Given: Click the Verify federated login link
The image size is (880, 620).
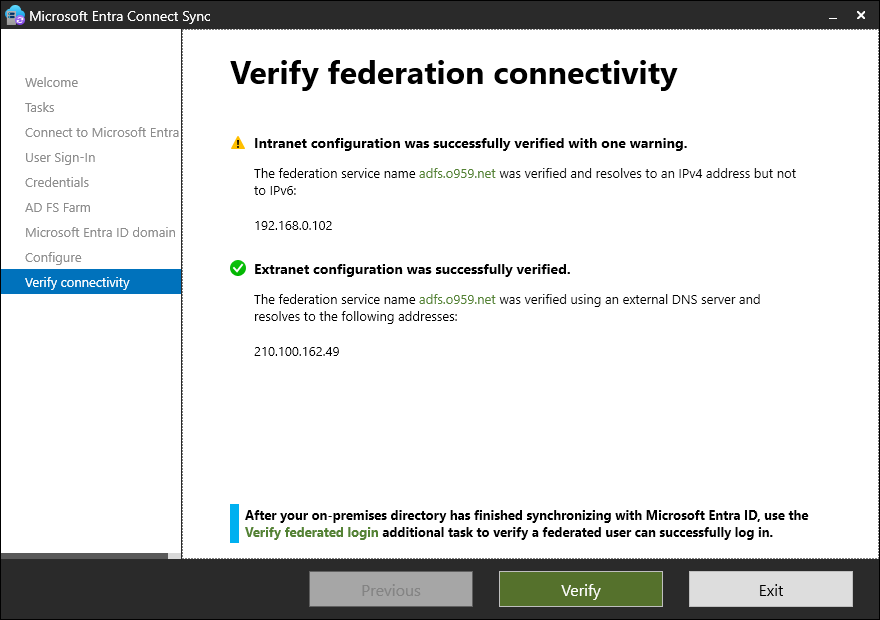Looking at the screenshot, I should (311, 532).
